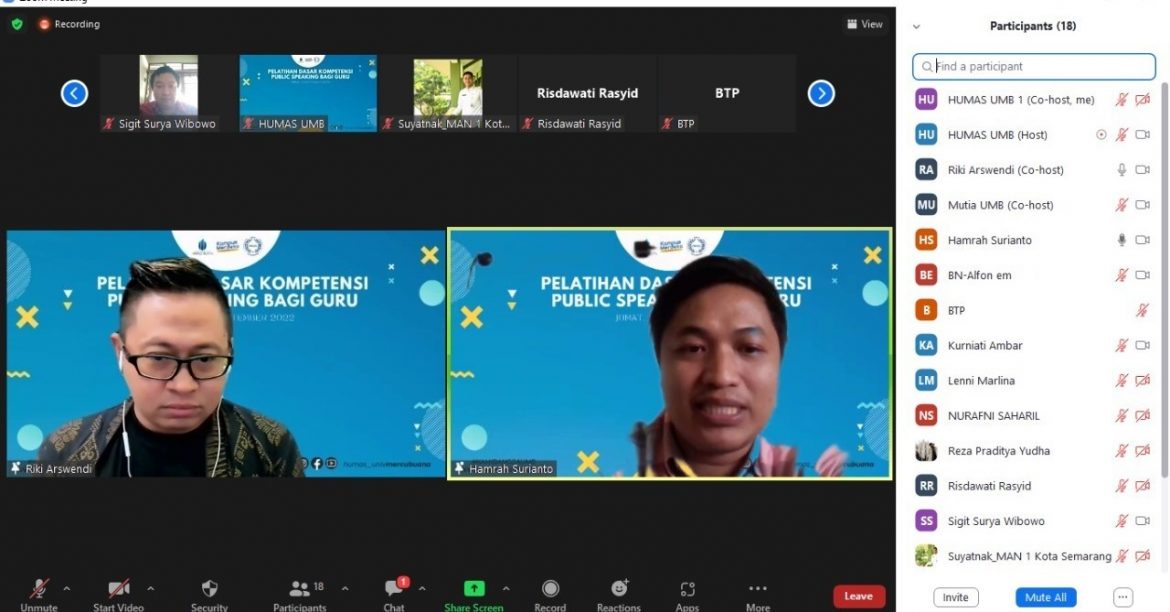Screen dimensions: 1170x612
Task: Click the Record icon in the toolbar
Action: pos(549,588)
